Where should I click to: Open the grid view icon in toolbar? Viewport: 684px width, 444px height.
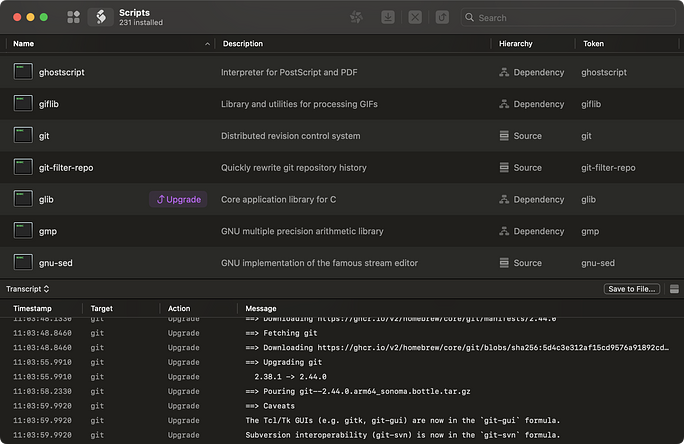(x=73, y=17)
